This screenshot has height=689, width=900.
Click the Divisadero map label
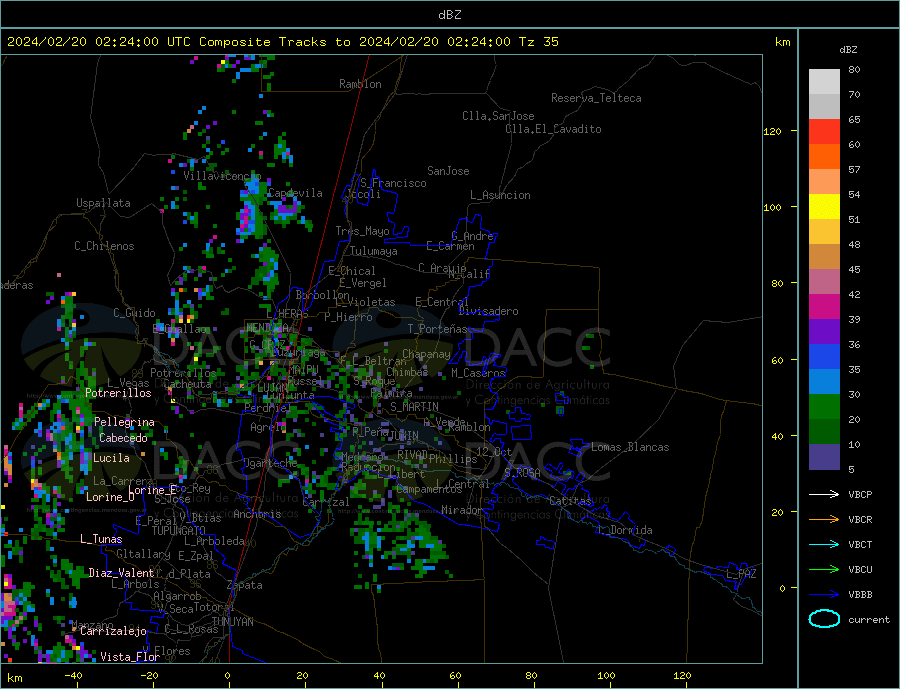(x=488, y=311)
